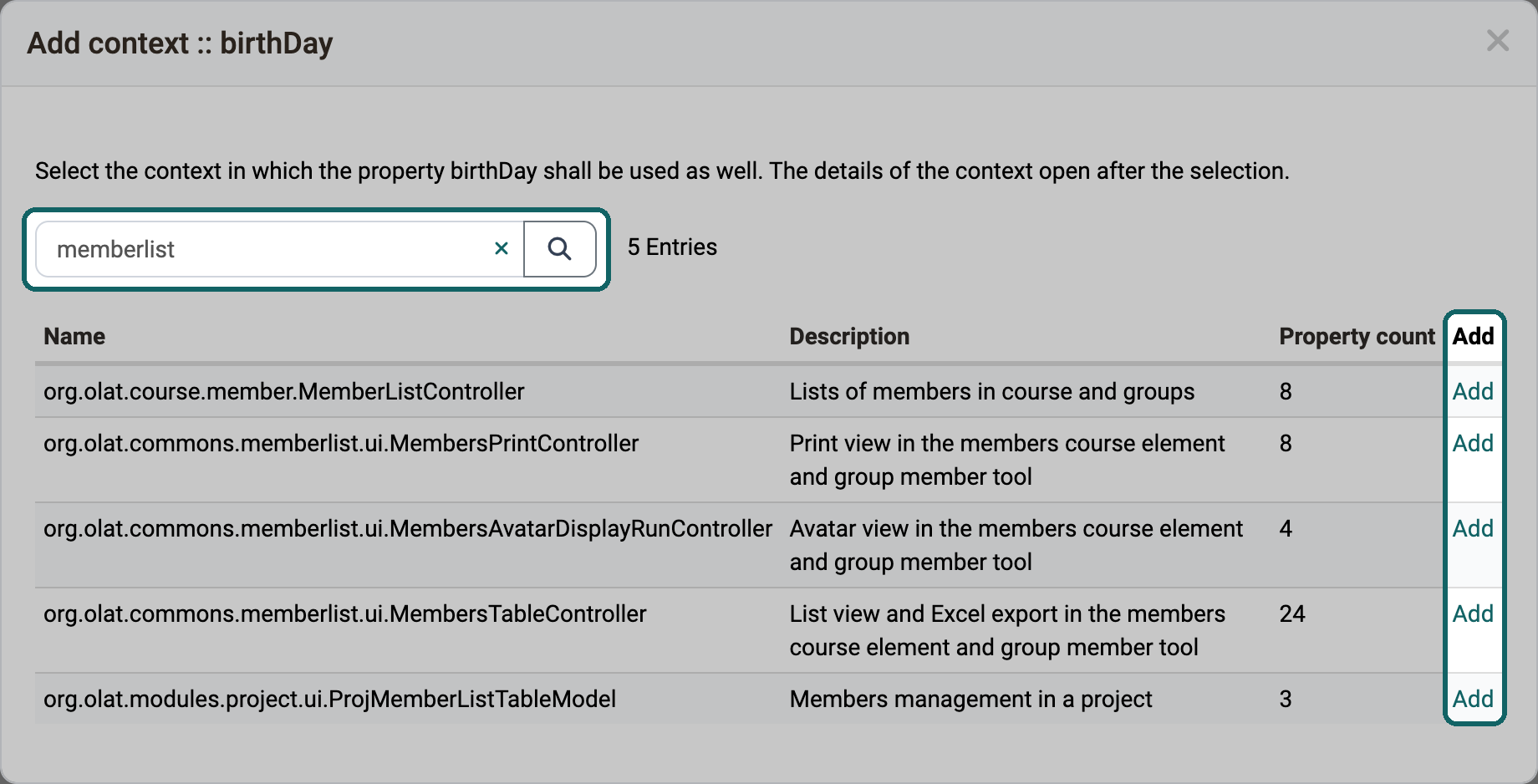Select property count 24

coord(1292,613)
